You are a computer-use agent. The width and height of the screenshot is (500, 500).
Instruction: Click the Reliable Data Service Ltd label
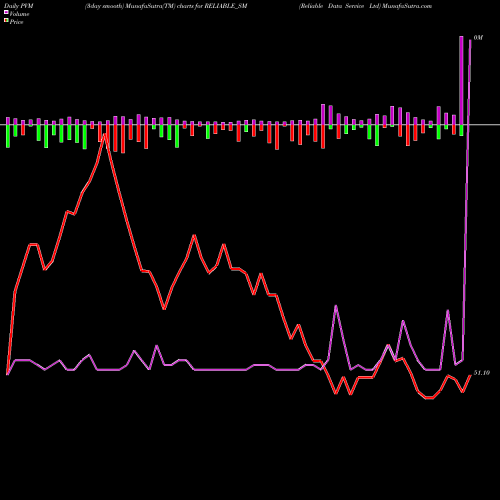[x=340, y=6]
